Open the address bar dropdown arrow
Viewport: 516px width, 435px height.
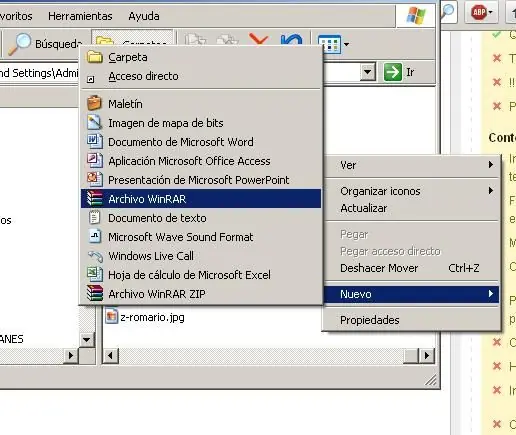pyautogui.click(x=368, y=72)
